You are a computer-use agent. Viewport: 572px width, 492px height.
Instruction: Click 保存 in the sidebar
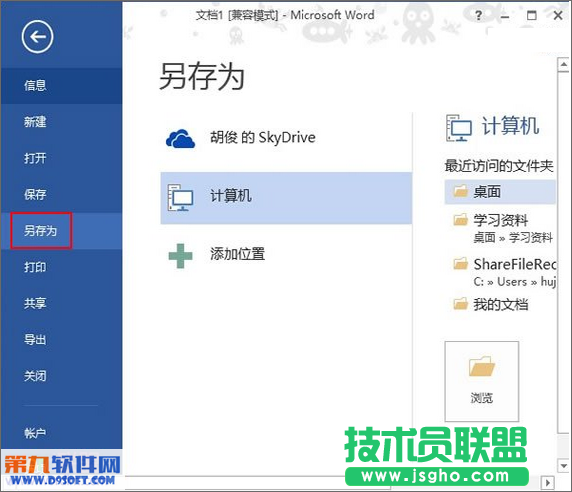pyautogui.click(x=61, y=194)
